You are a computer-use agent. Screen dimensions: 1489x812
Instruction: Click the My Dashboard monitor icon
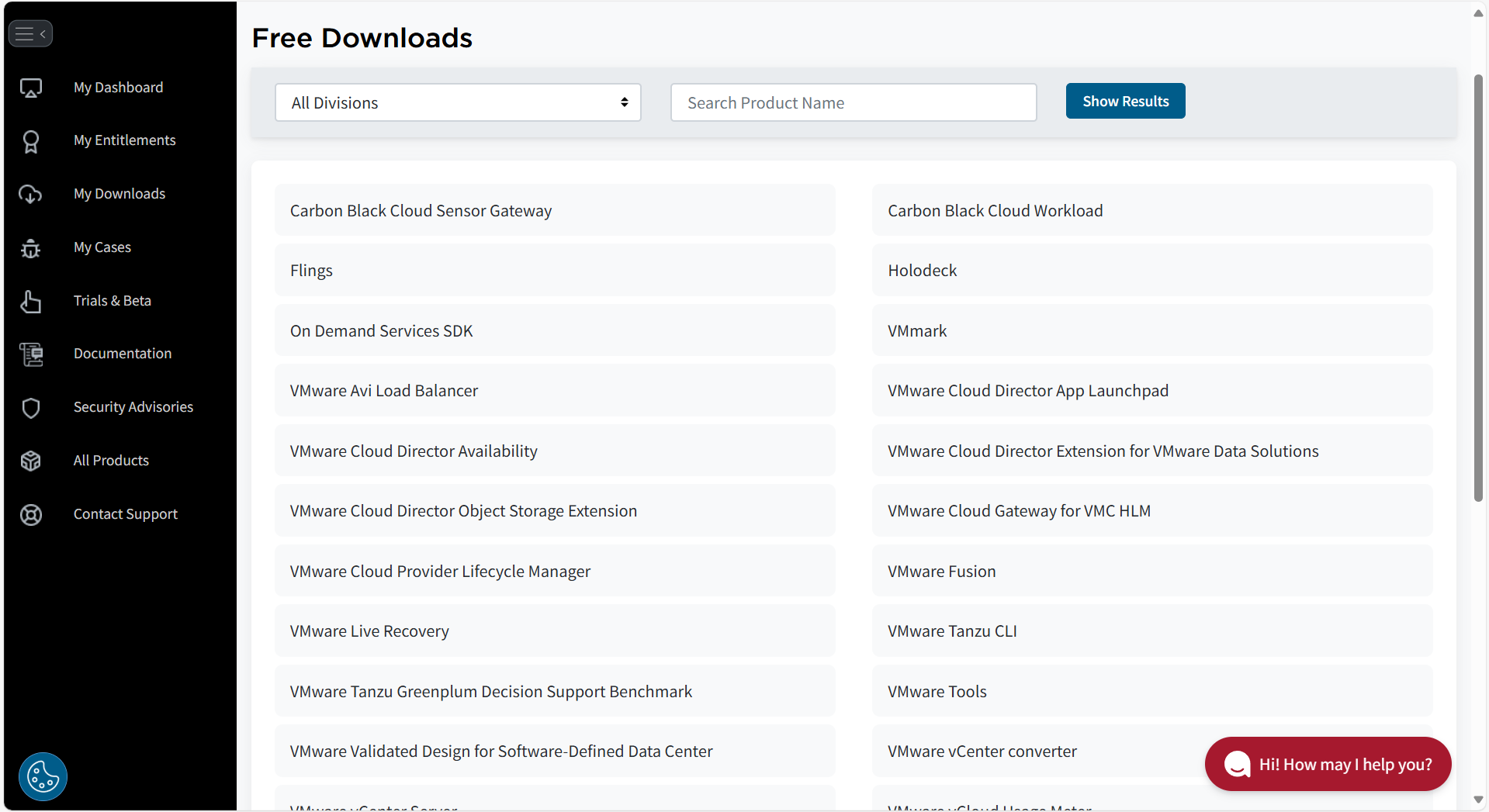coord(31,88)
